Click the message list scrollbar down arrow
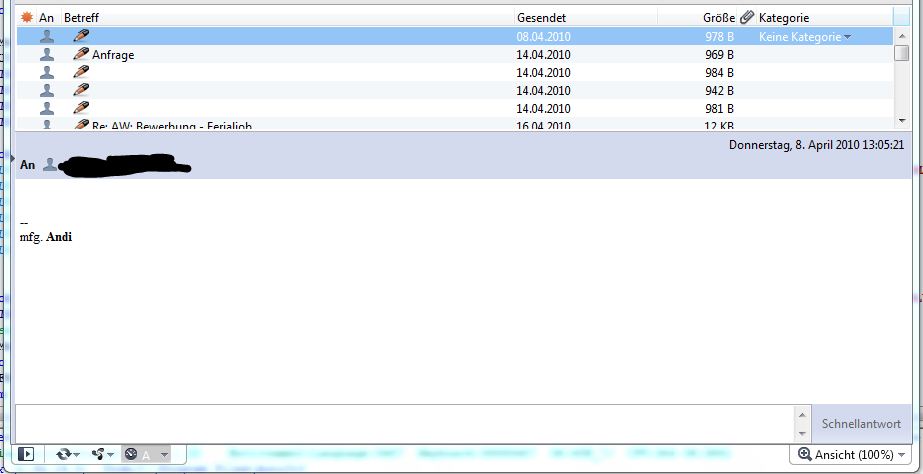Screen dimensions: 923x474 pyautogui.click(x=902, y=121)
